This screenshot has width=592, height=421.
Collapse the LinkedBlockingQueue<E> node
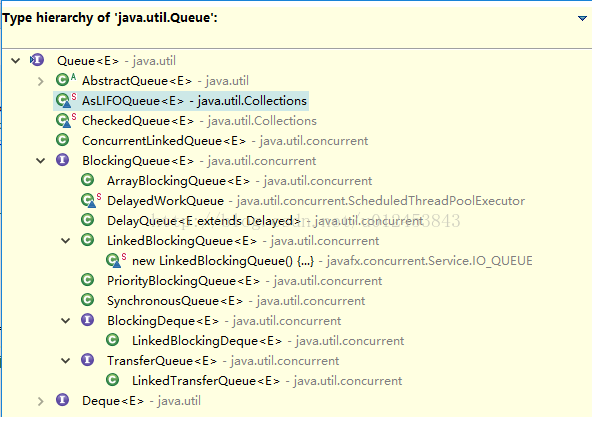(x=66, y=241)
